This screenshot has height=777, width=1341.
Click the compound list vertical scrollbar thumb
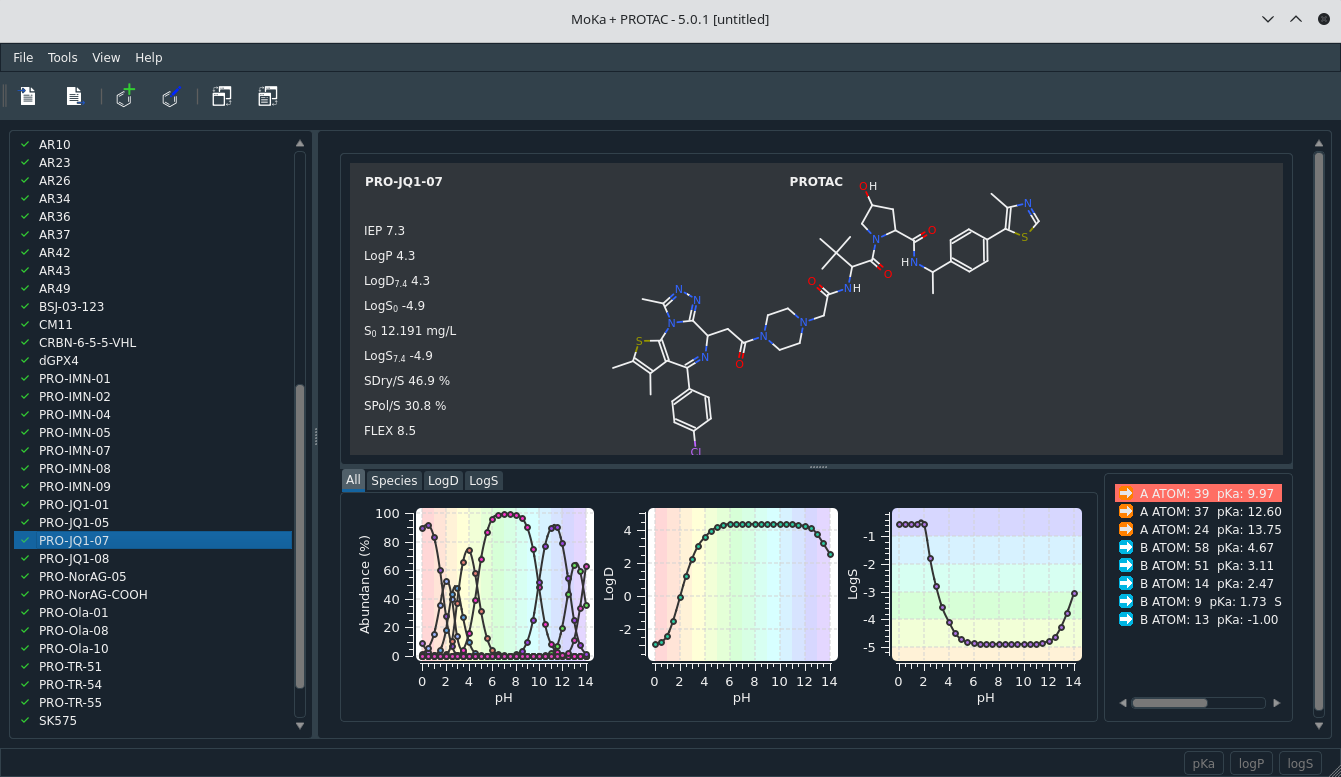click(x=300, y=537)
